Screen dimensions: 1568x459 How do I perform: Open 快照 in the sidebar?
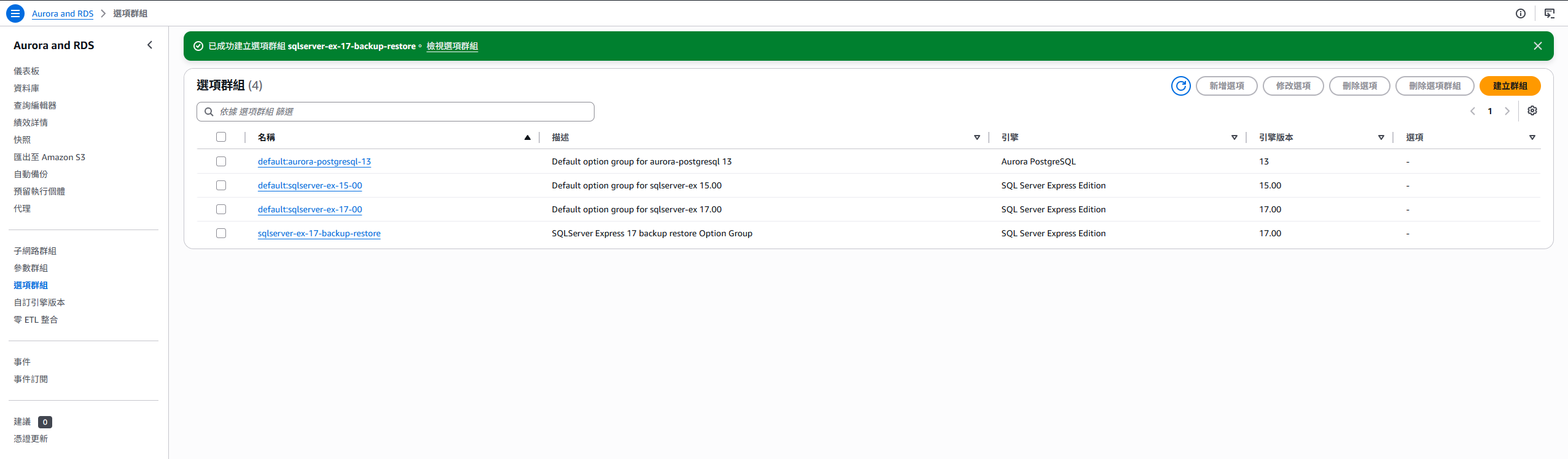tap(22, 140)
